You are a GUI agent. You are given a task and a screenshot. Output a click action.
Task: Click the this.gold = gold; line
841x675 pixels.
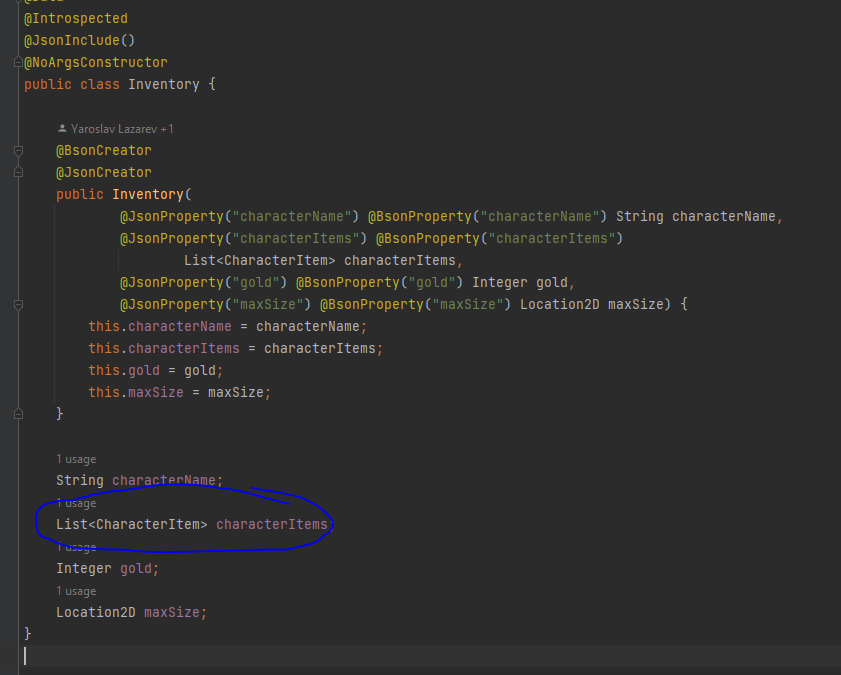pyautogui.click(x=156, y=370)
